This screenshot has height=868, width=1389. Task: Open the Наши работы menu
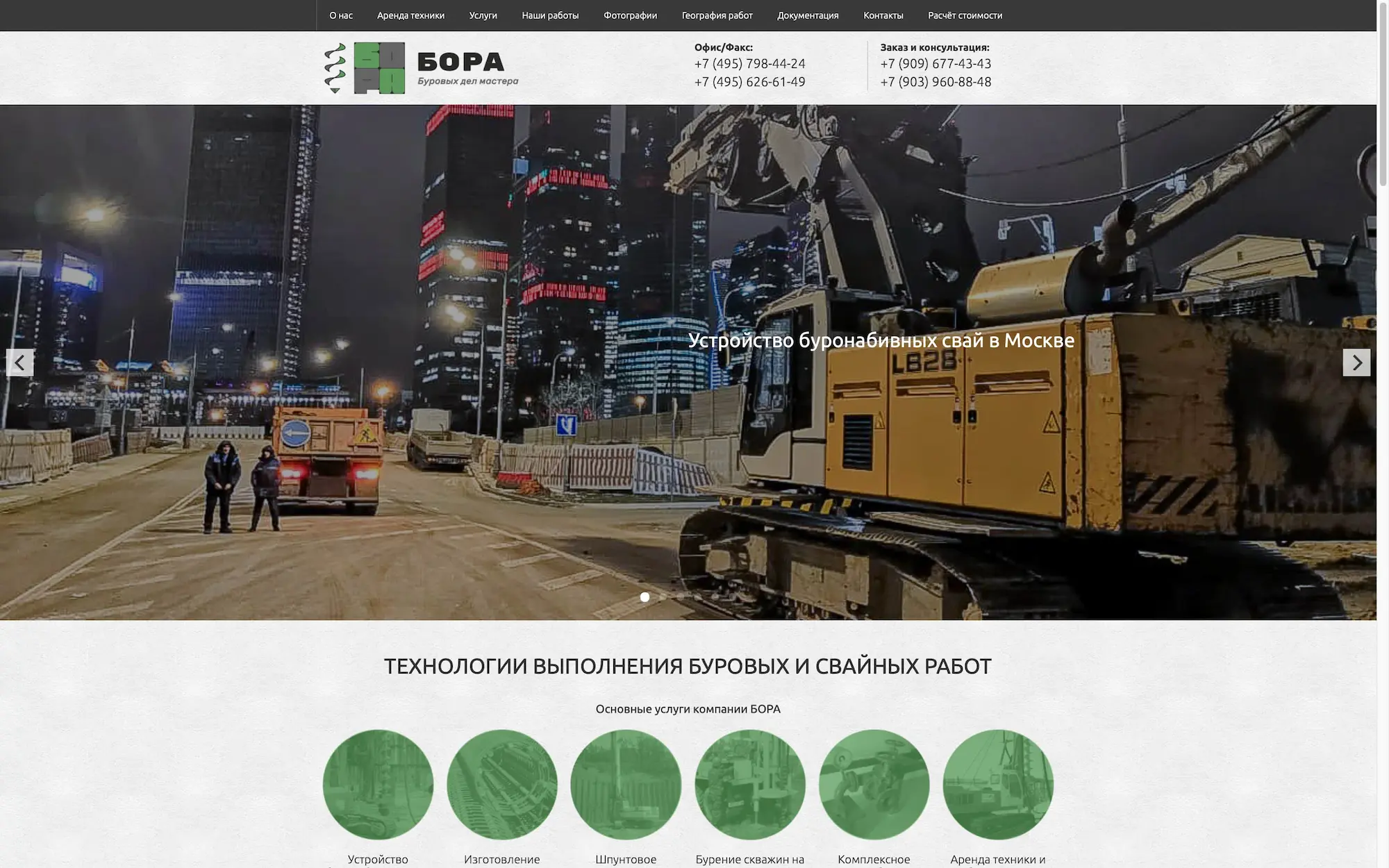click(x=550, y=15)
